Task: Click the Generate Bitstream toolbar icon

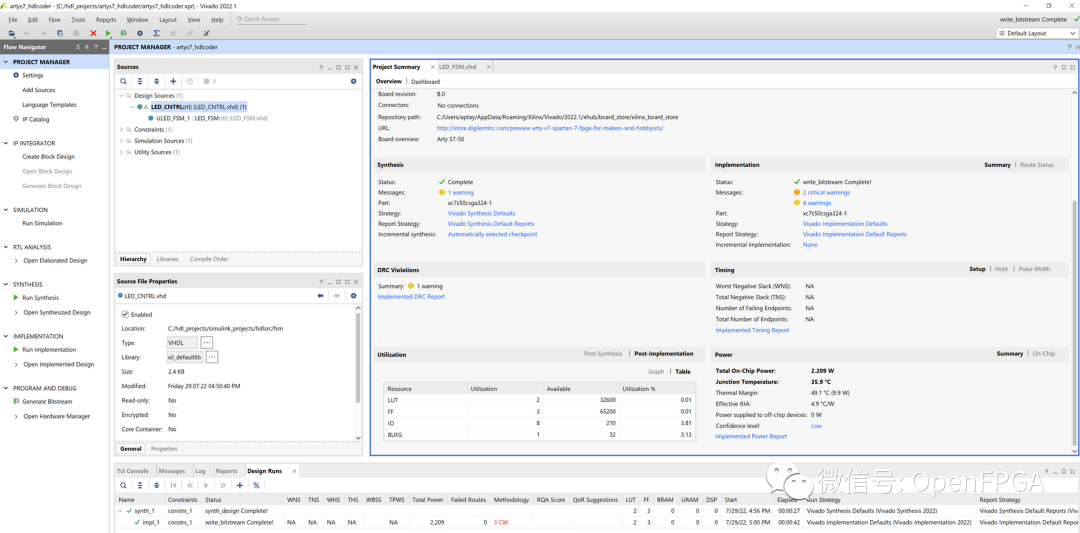Action: (x=123, y=33)
